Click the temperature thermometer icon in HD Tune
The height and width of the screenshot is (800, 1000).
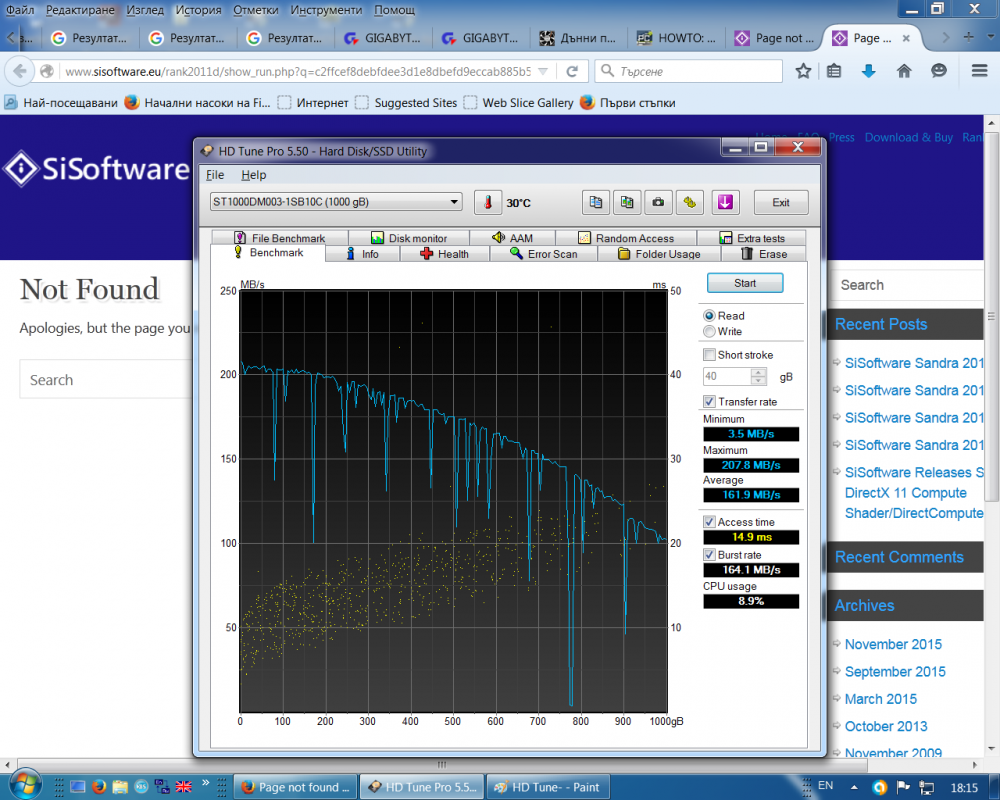[488, 203]
